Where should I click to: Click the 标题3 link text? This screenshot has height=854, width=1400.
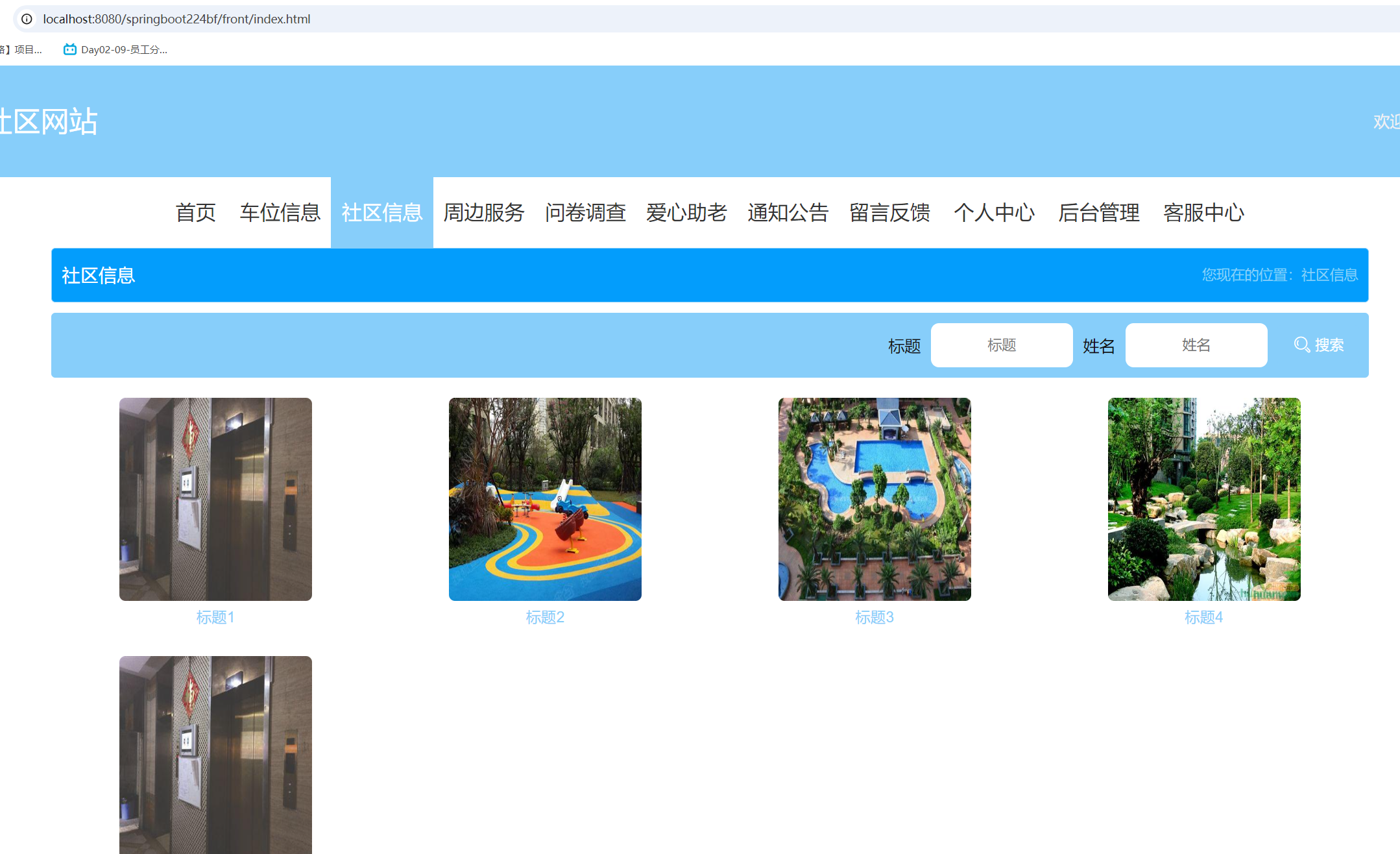point(874,617)
